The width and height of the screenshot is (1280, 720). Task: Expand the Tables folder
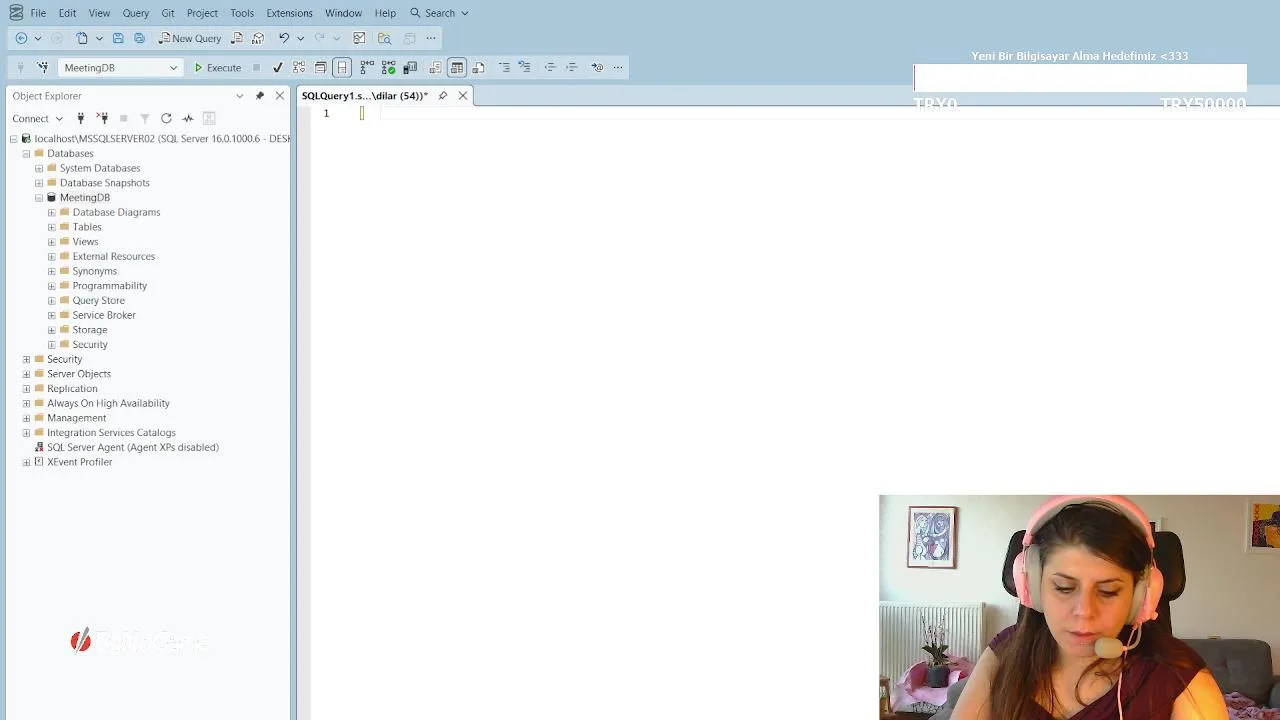(x=52, y=227)
